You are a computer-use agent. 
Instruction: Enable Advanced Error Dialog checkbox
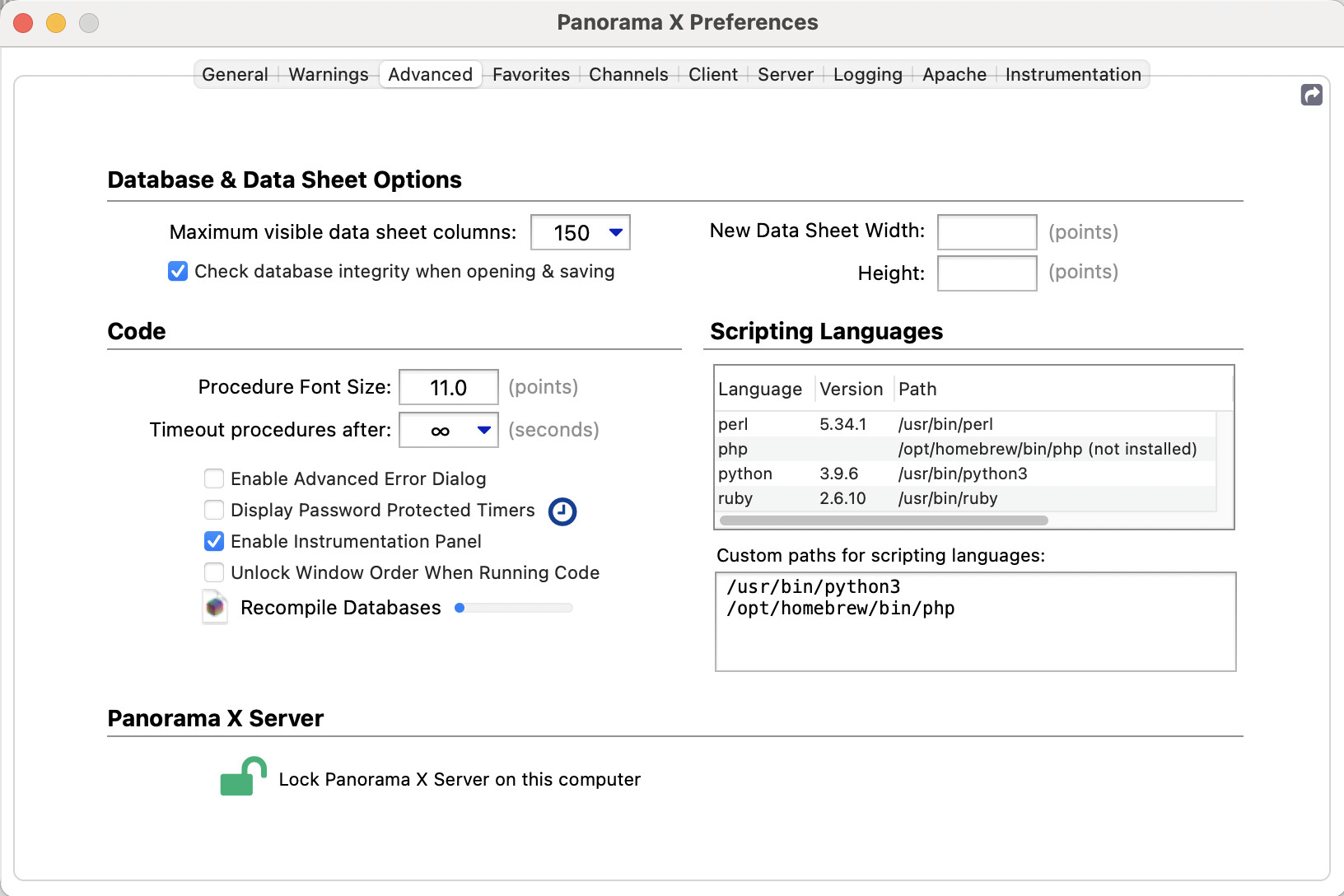coord(214,478)
